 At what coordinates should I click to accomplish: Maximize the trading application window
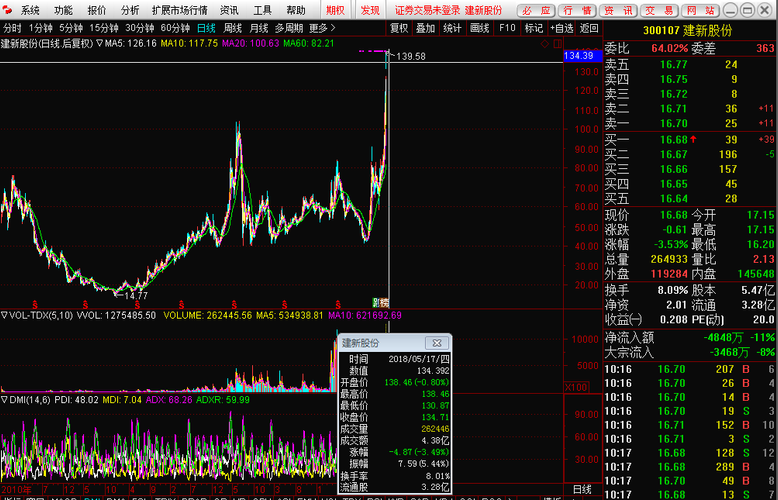tap(748, 10)
